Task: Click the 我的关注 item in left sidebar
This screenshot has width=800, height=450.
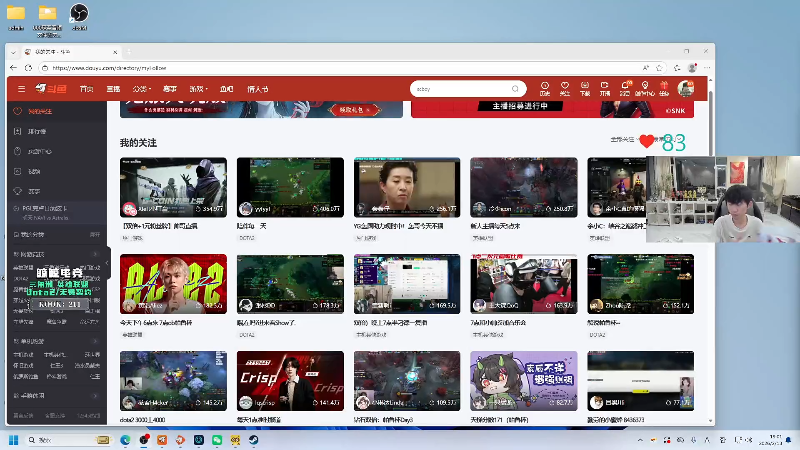Action: click(37, 111)
